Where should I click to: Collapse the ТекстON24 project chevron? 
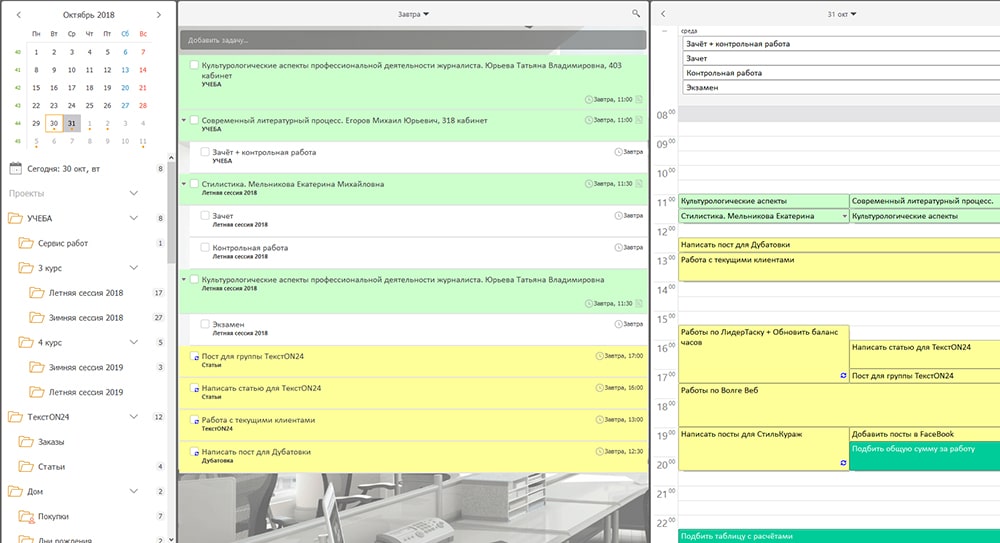[133, 417]
